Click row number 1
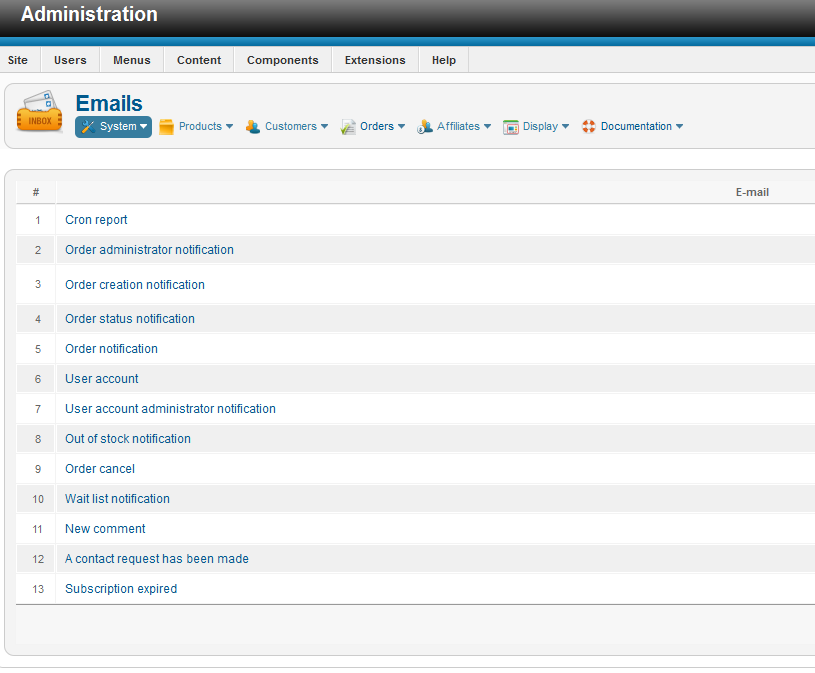The height and width of the screenshot is (673, 815). 38,220
